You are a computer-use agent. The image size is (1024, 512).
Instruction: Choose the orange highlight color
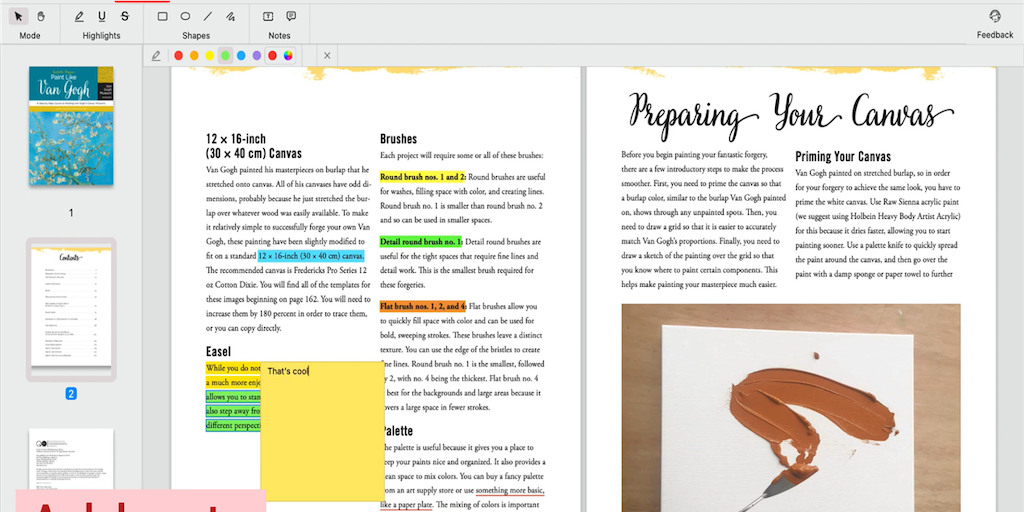(194, 56)
